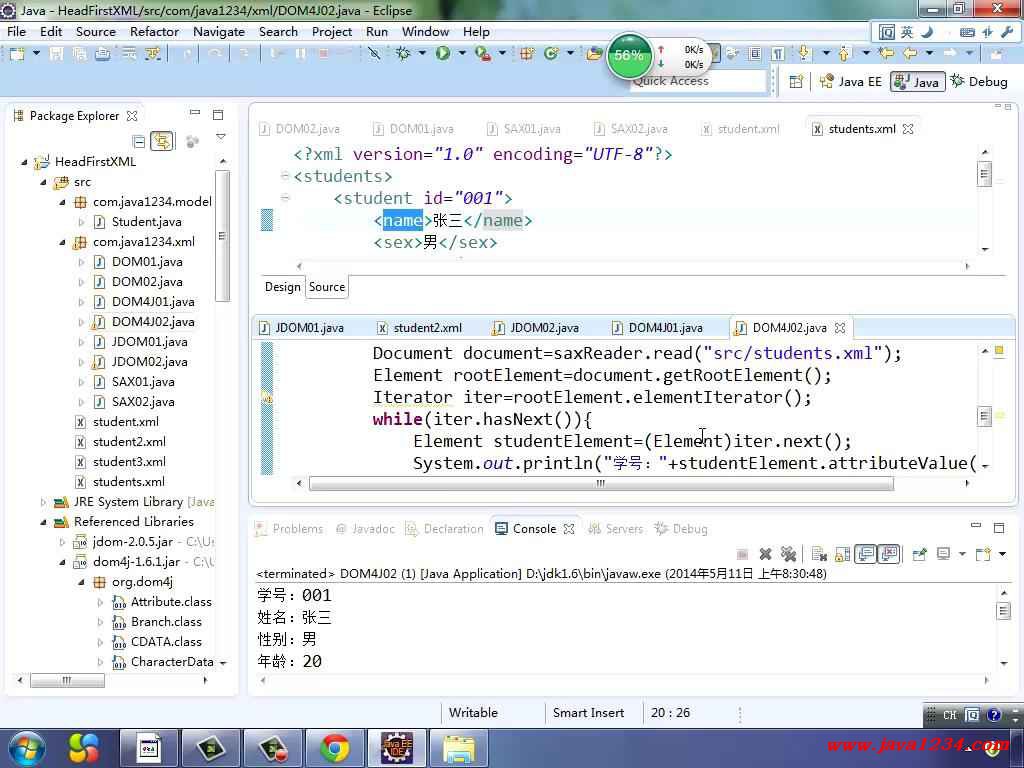
Task: Collapse the org.dom4j package node
Action: [81, 582]
